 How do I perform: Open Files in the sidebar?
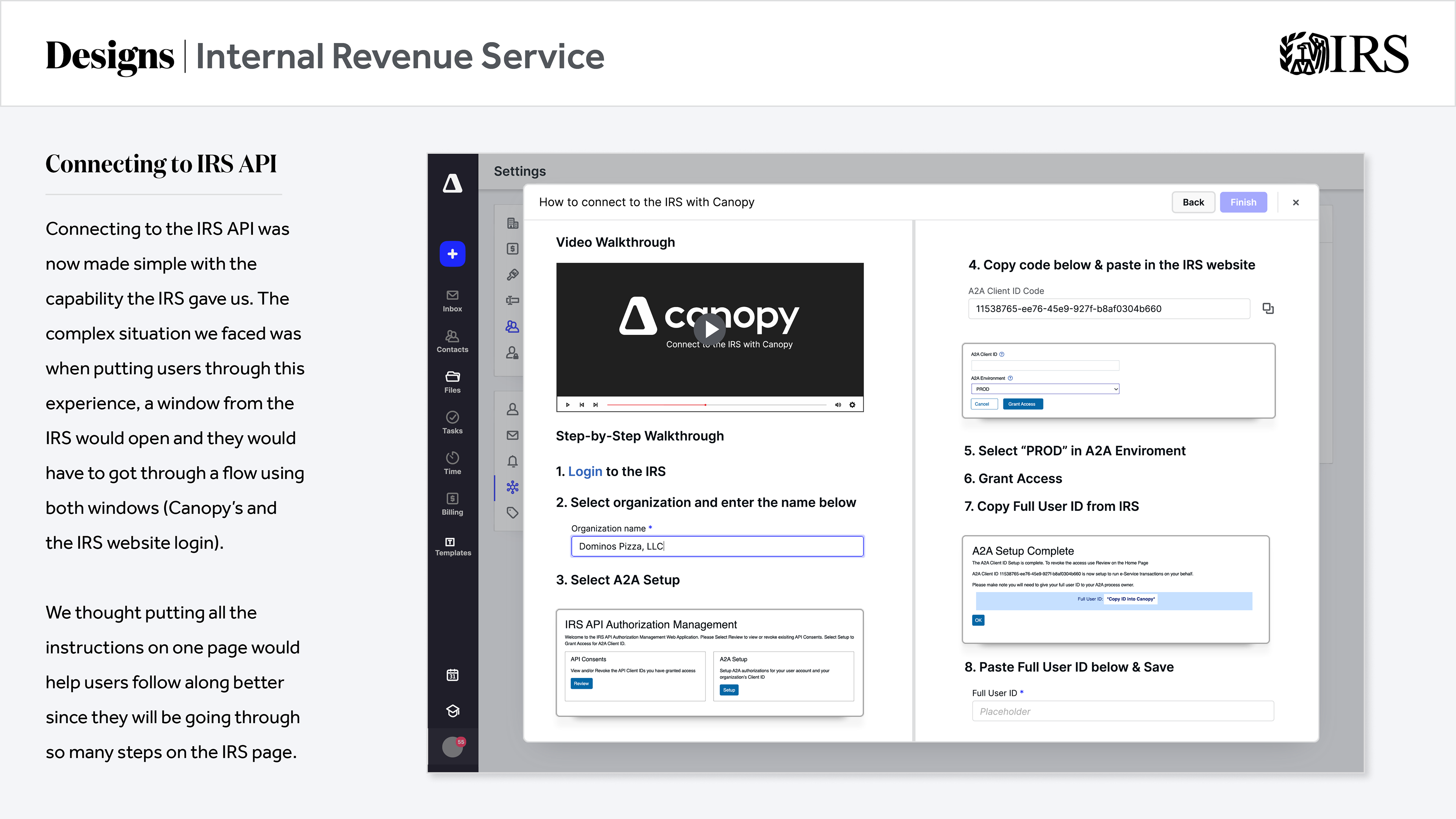coord(452,382)
